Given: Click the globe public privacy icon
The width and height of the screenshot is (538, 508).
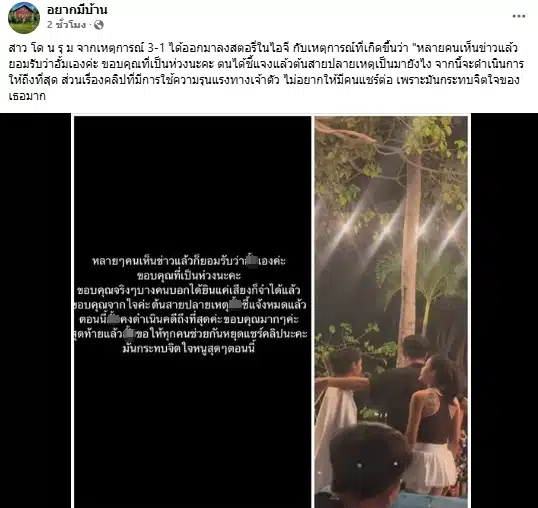Looking at the screenshot, I should click(99, 25).
